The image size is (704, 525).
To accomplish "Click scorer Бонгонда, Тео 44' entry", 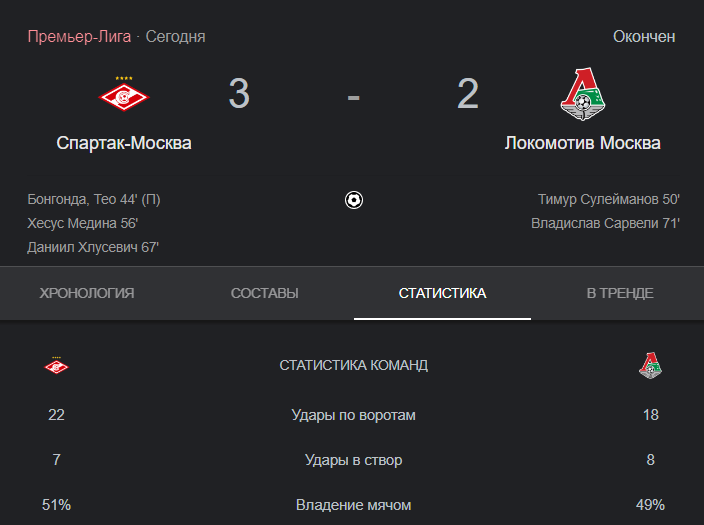I will (94, 199).
